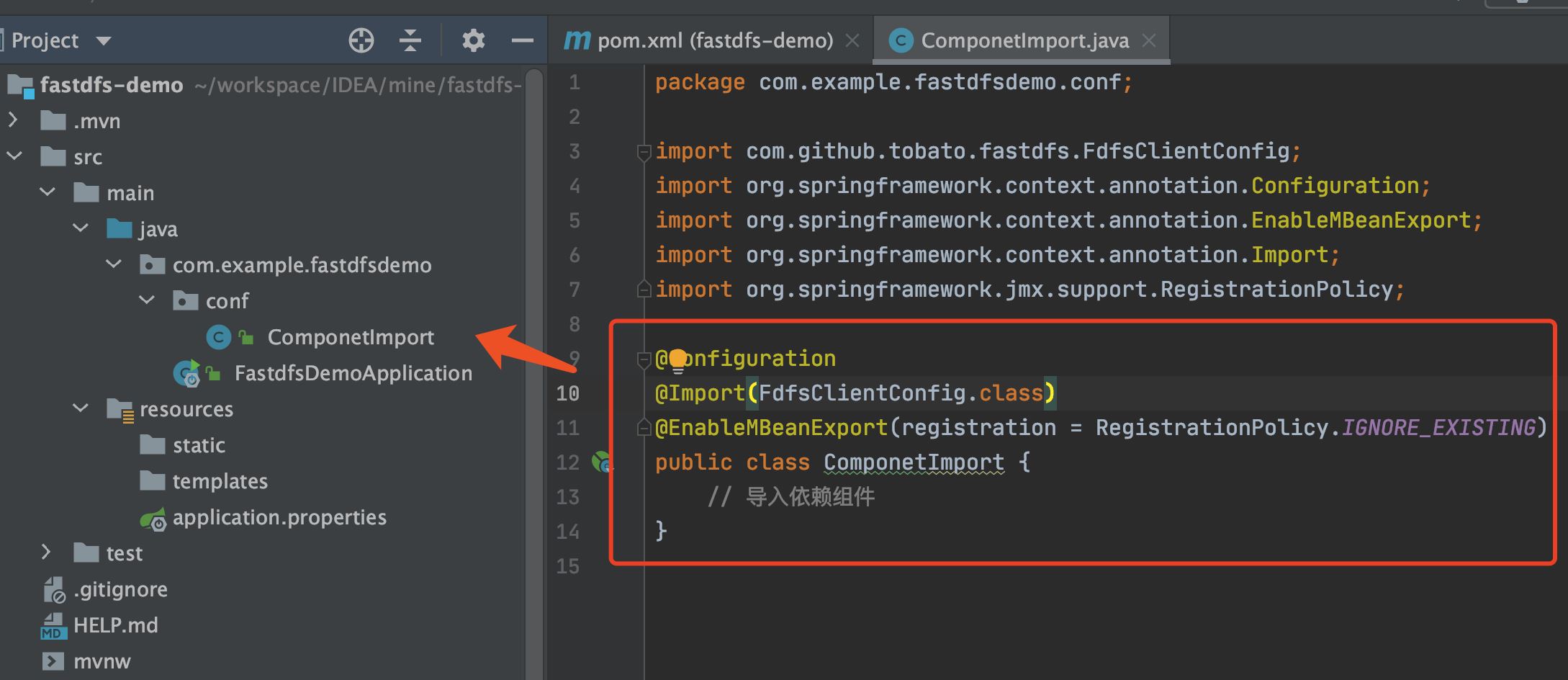Open the Project panel options gear
This screenshot has height=680, width=1568.
click(473, 40)
